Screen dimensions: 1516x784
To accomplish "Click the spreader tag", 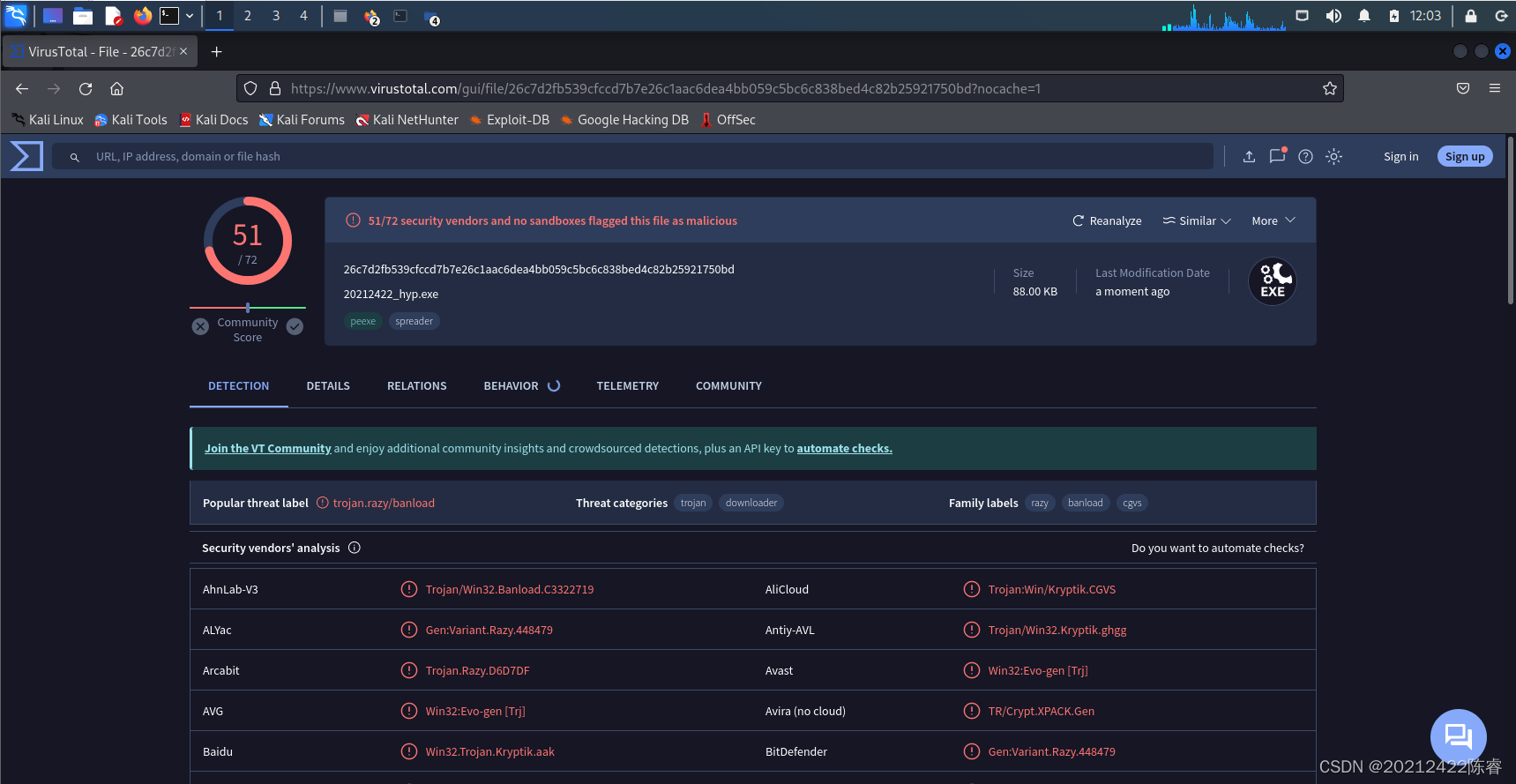I will [x=414, y=321].
